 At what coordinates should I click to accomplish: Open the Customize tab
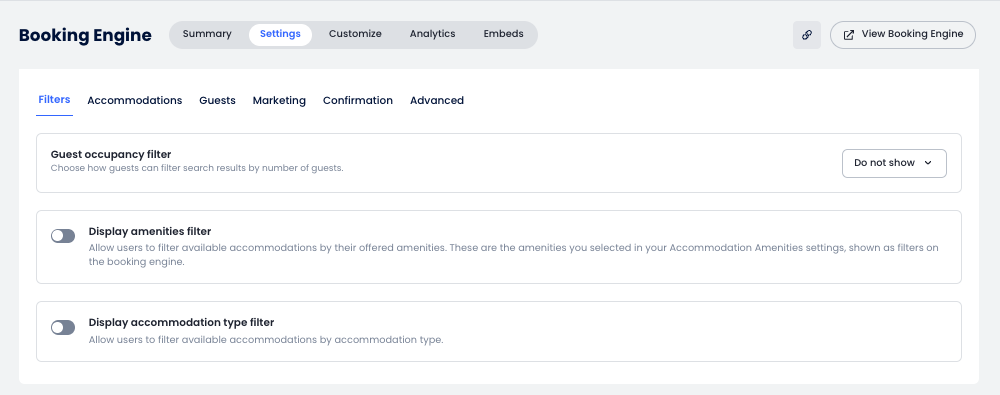[x=355, y=34]
